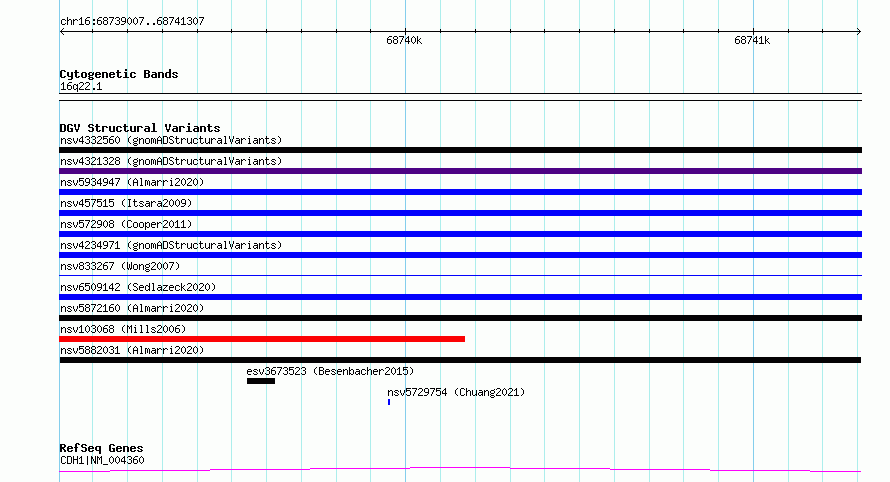
Task: Click the magenta CDH1 gene line
Action: (x=460, y=469)
